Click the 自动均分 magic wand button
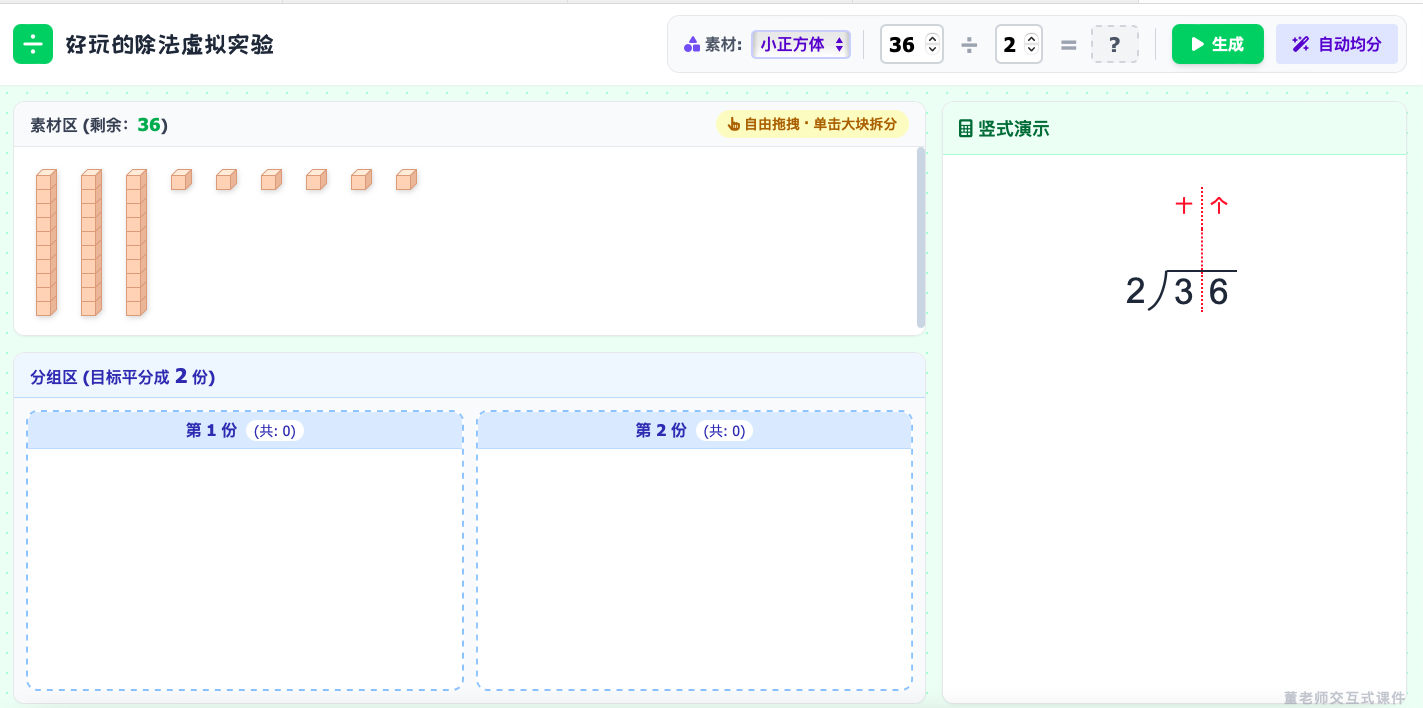 click(1337, 44)
